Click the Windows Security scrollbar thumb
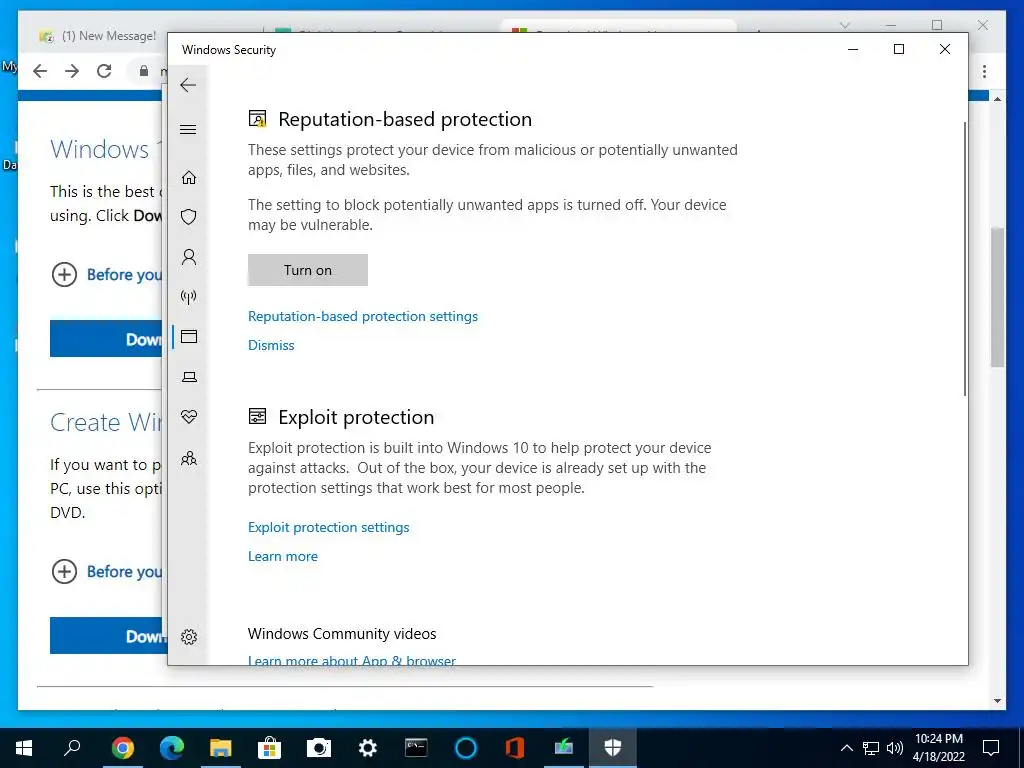1024x768 pixels. point(965,258)
